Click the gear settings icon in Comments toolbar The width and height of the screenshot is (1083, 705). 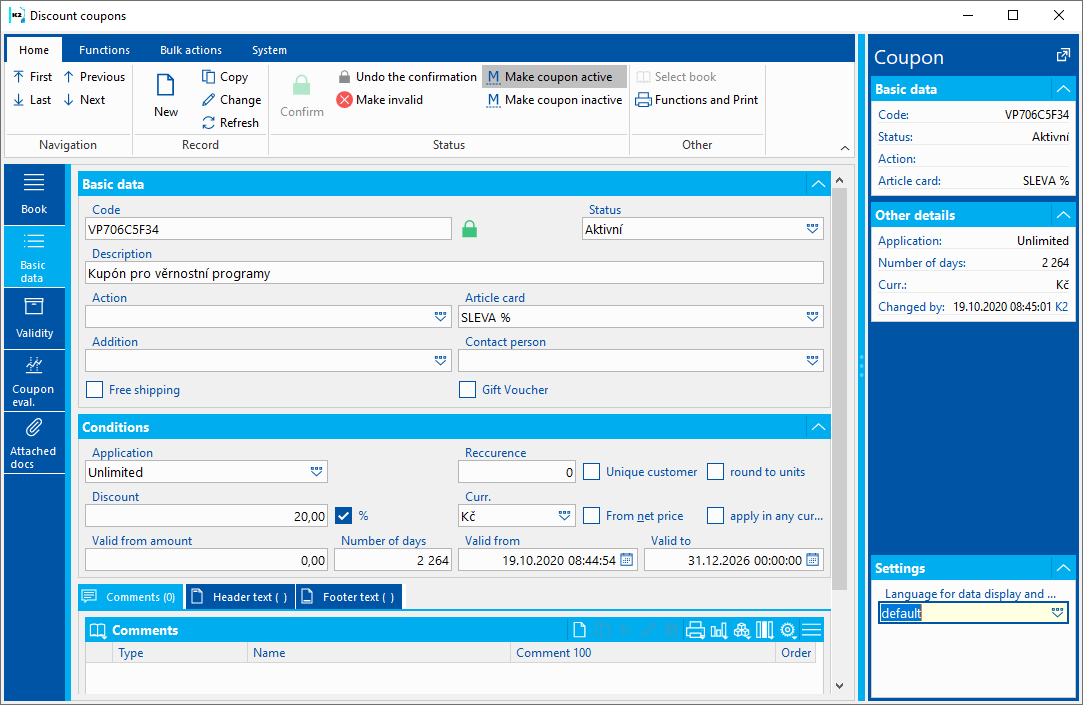[x=788, y=630]
